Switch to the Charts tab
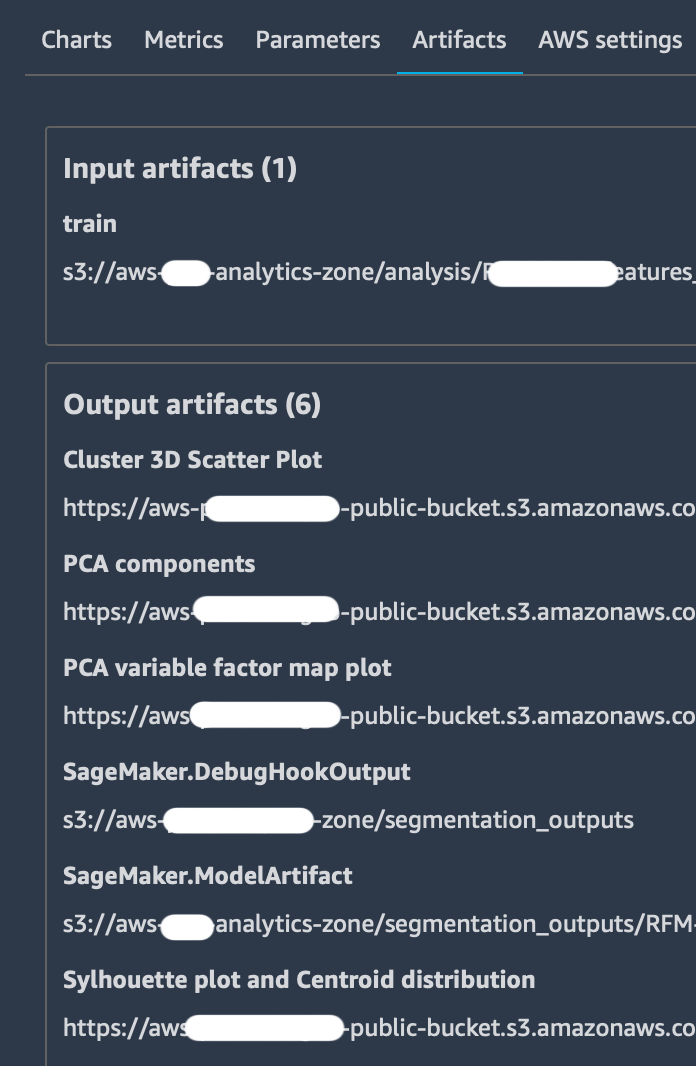This screenshot has width=696, height=1066. pyautogui.click(x=76, y=40)
